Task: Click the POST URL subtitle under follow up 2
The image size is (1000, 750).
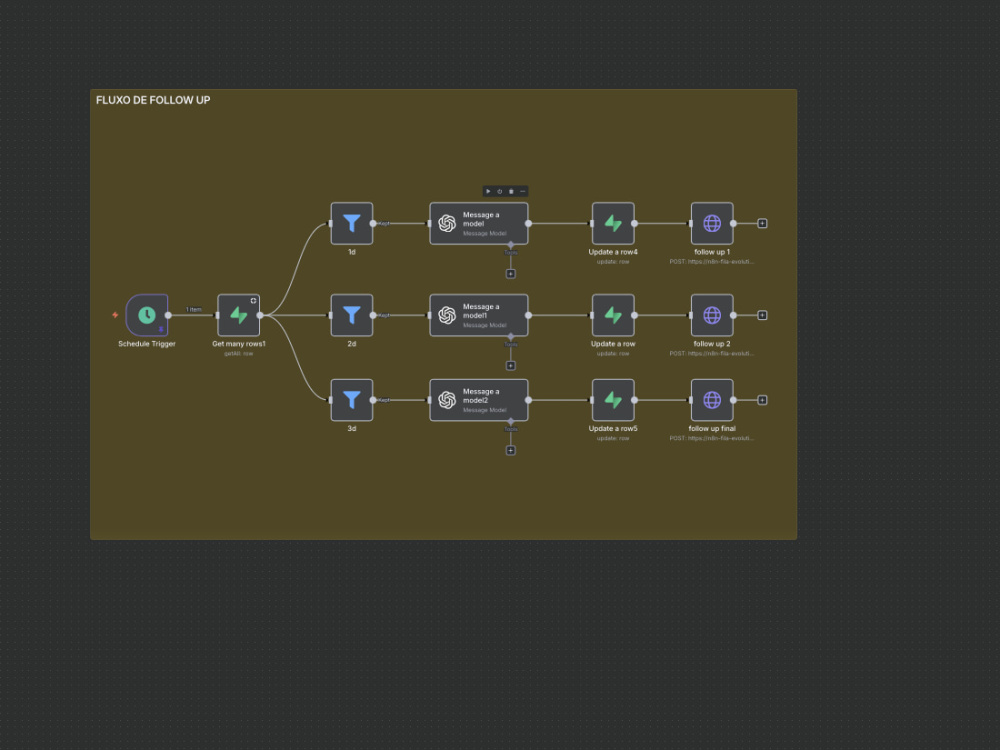Action: click(x=712, y=353)
